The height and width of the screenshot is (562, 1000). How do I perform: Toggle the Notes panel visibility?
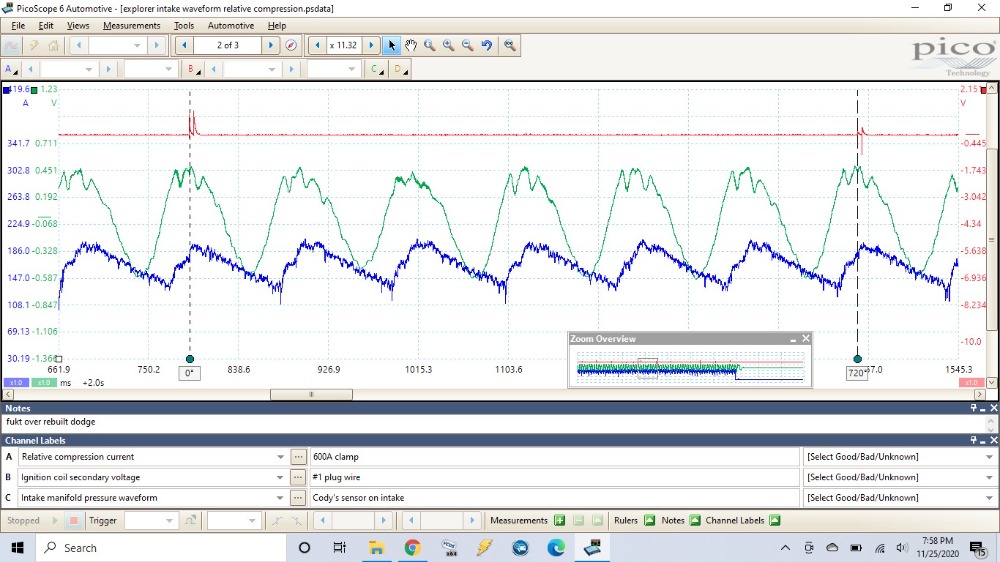[695, 520]
